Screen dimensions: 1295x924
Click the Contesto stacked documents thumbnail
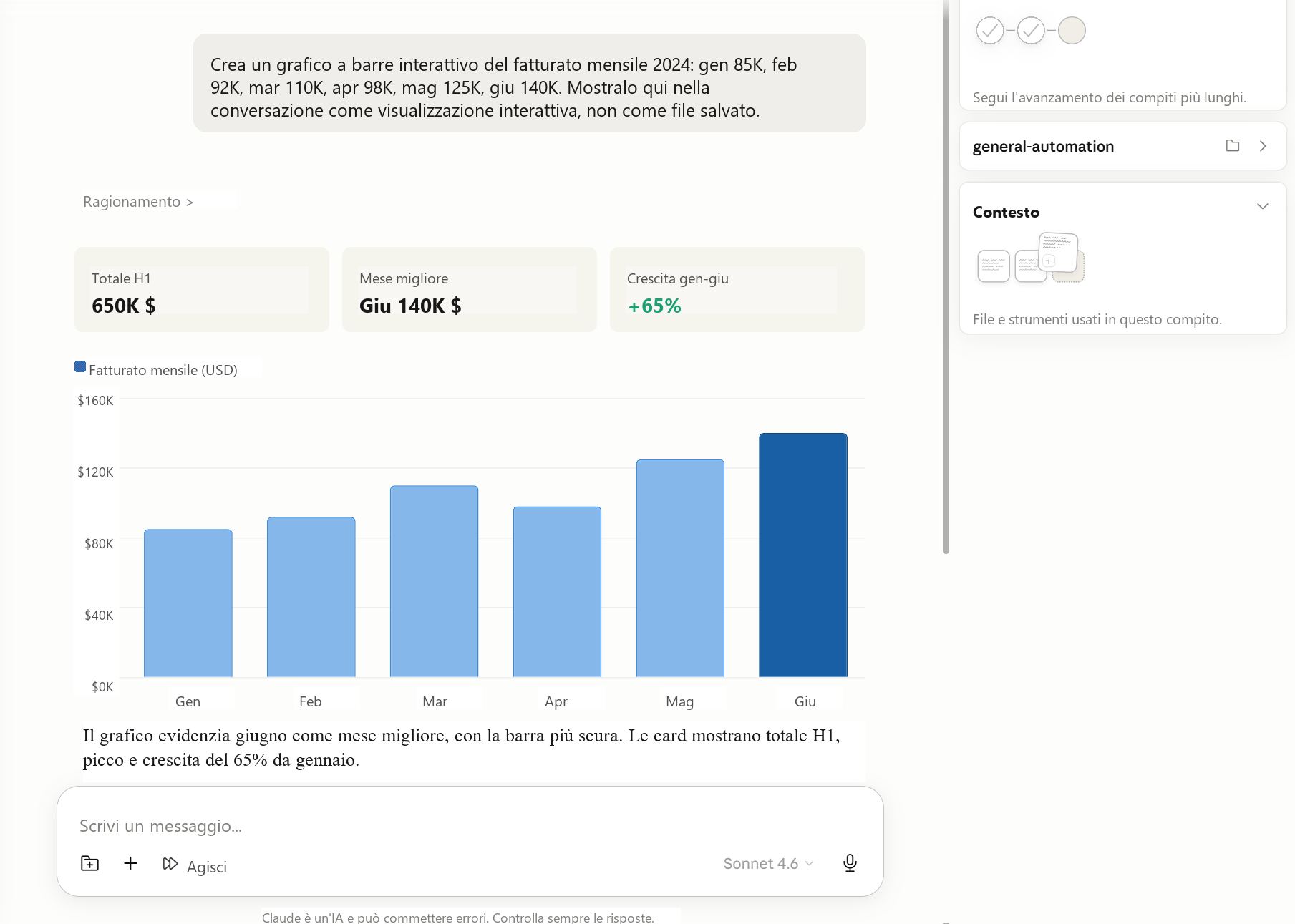(x=1031, y=258)
